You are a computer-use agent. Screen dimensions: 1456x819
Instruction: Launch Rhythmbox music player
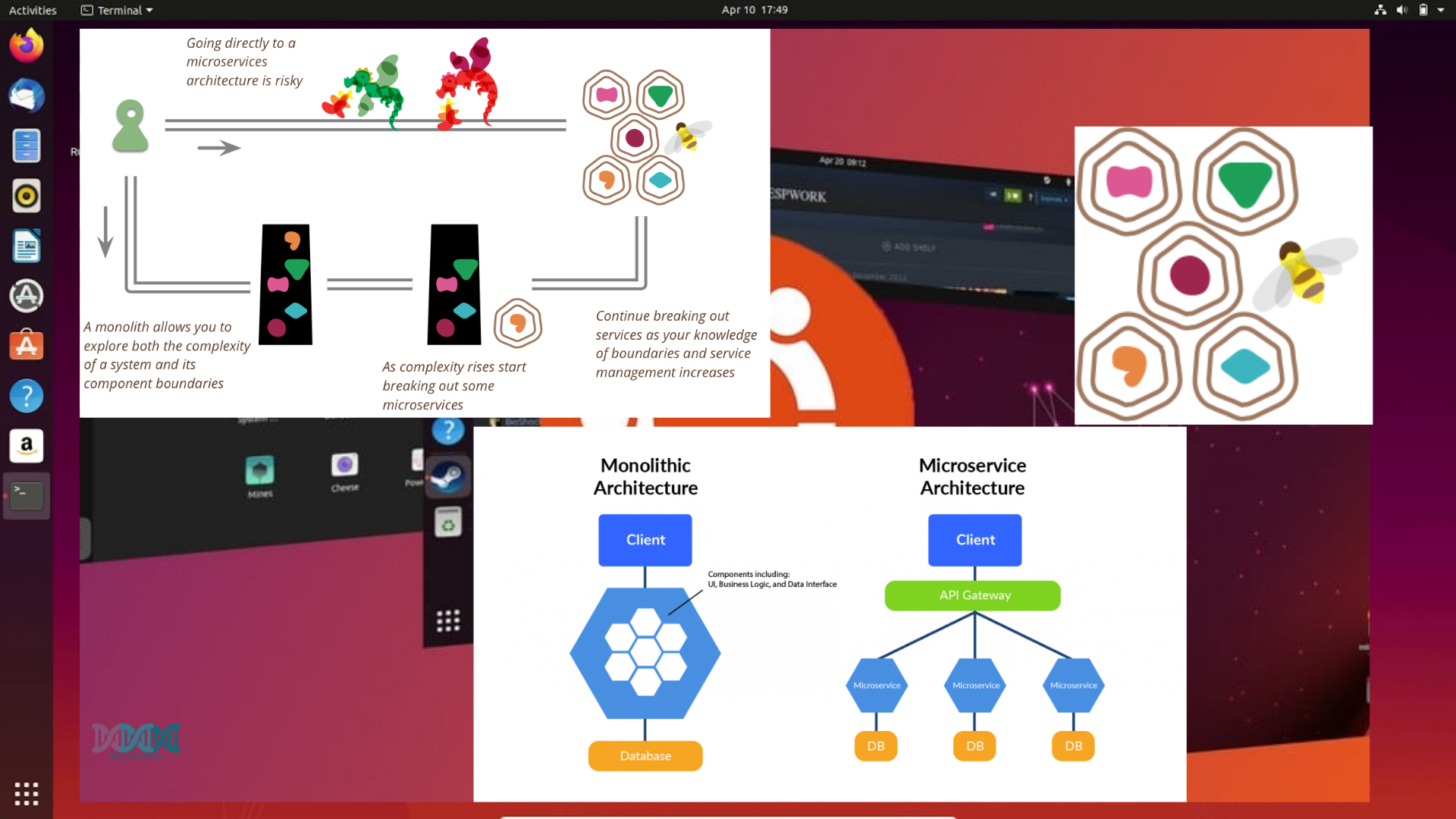pyautogui.click(x=27, y=196)
